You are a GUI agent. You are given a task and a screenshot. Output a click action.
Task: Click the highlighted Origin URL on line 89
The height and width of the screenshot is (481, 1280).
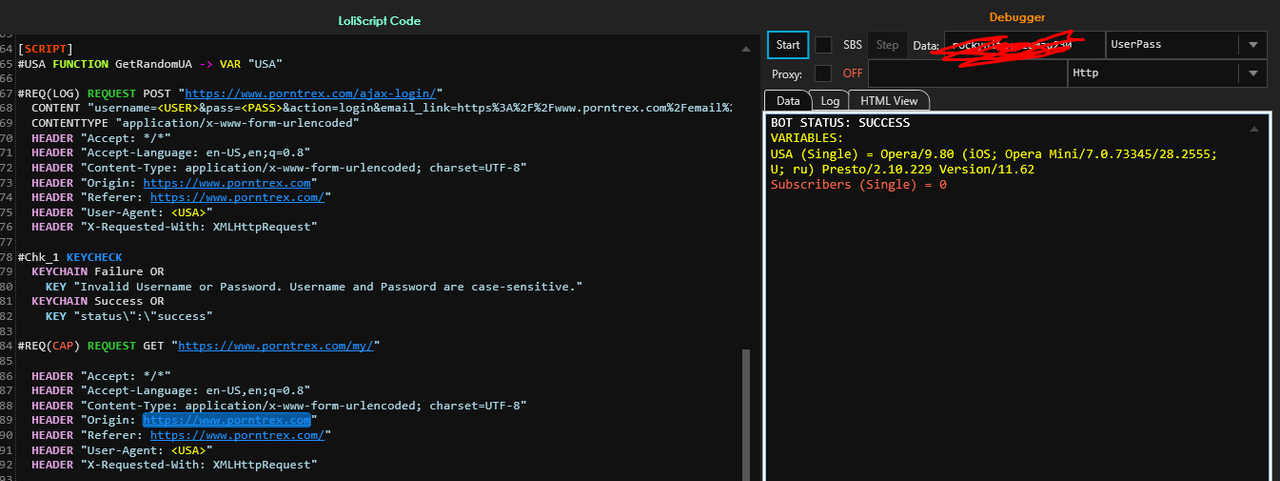(227, 421)
